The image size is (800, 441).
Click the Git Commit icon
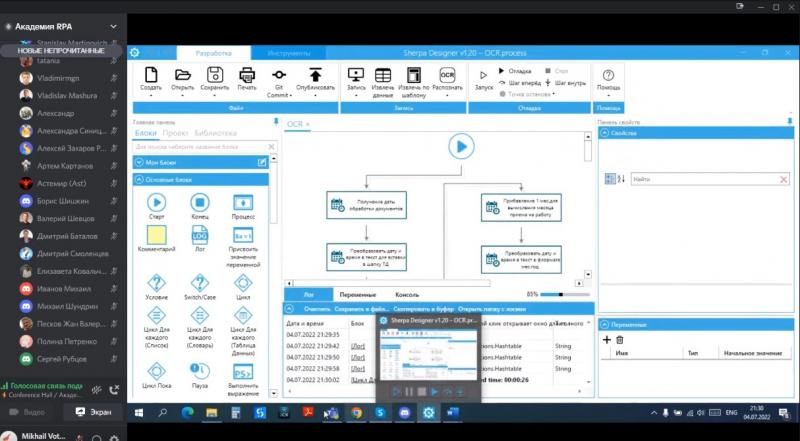coord(279,75)
